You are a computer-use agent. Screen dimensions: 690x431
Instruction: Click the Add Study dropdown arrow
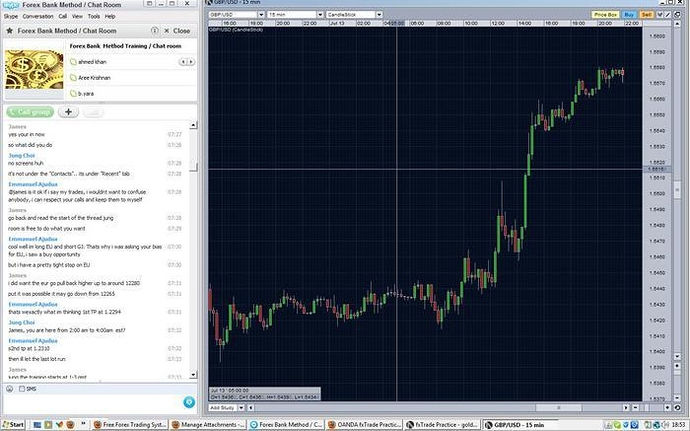(x=241, y=408)
